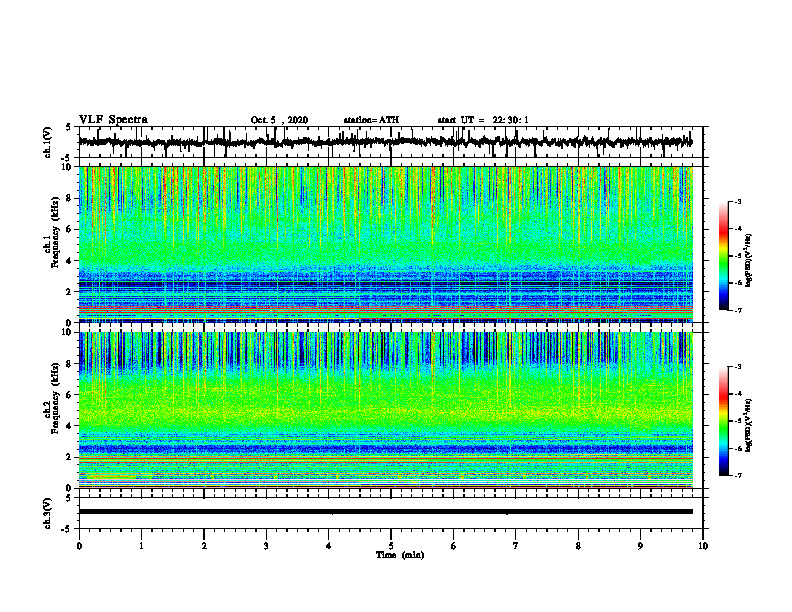This screenshot has width=792, height=612.
Task: Click the ch.2 spectrogram color scale bar
Action: click(x=724, y=421)
